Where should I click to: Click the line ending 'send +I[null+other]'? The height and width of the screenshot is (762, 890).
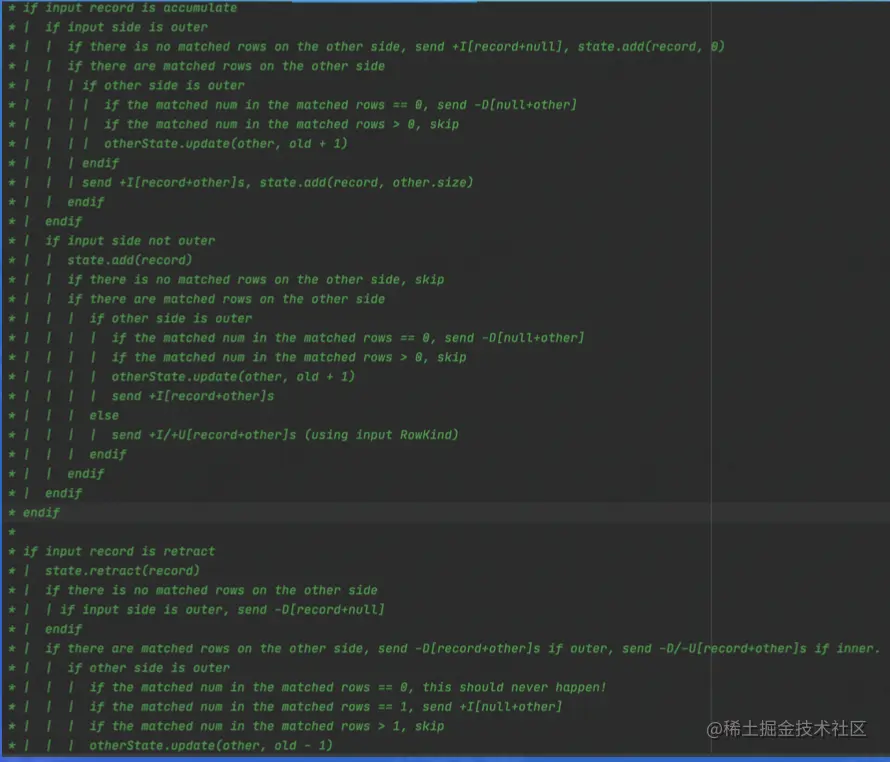[326, 707]
